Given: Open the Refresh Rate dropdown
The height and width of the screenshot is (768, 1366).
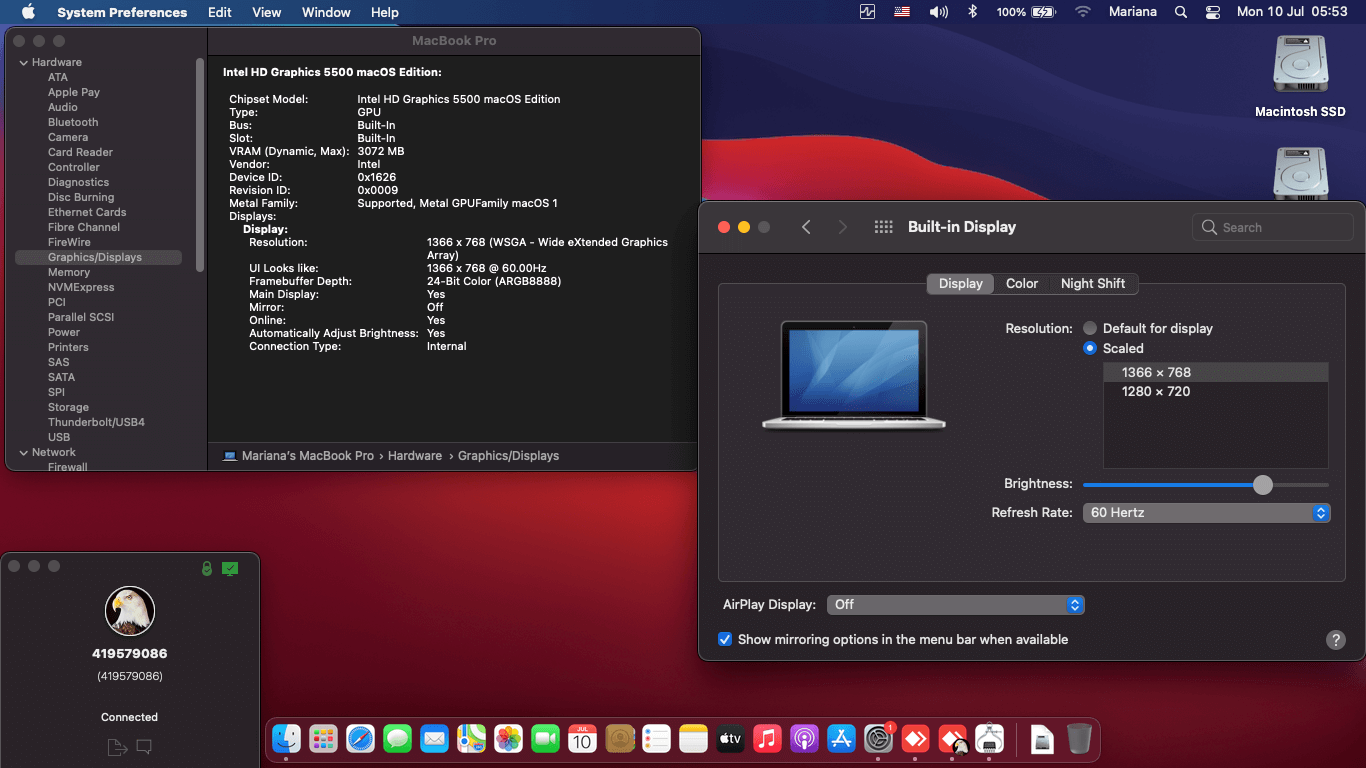Looking at the screenshot, I should [1206, 512].
